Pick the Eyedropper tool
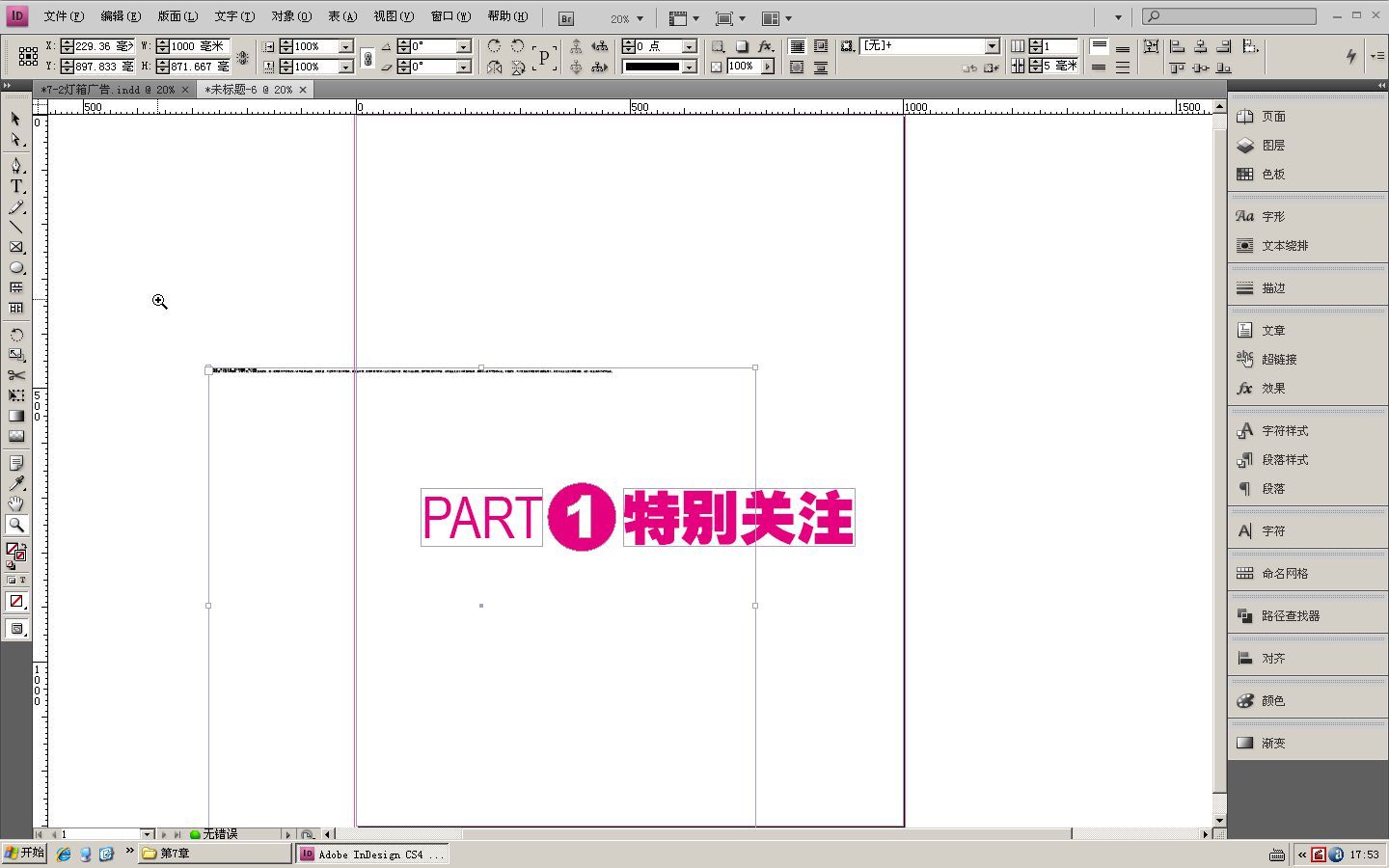Screen dimensions: 1389x868 pyautogui.click(x=16, y=483)
